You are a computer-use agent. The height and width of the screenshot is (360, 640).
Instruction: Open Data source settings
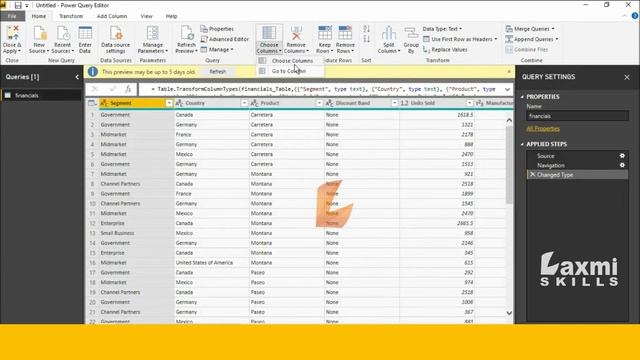point(116,39)
